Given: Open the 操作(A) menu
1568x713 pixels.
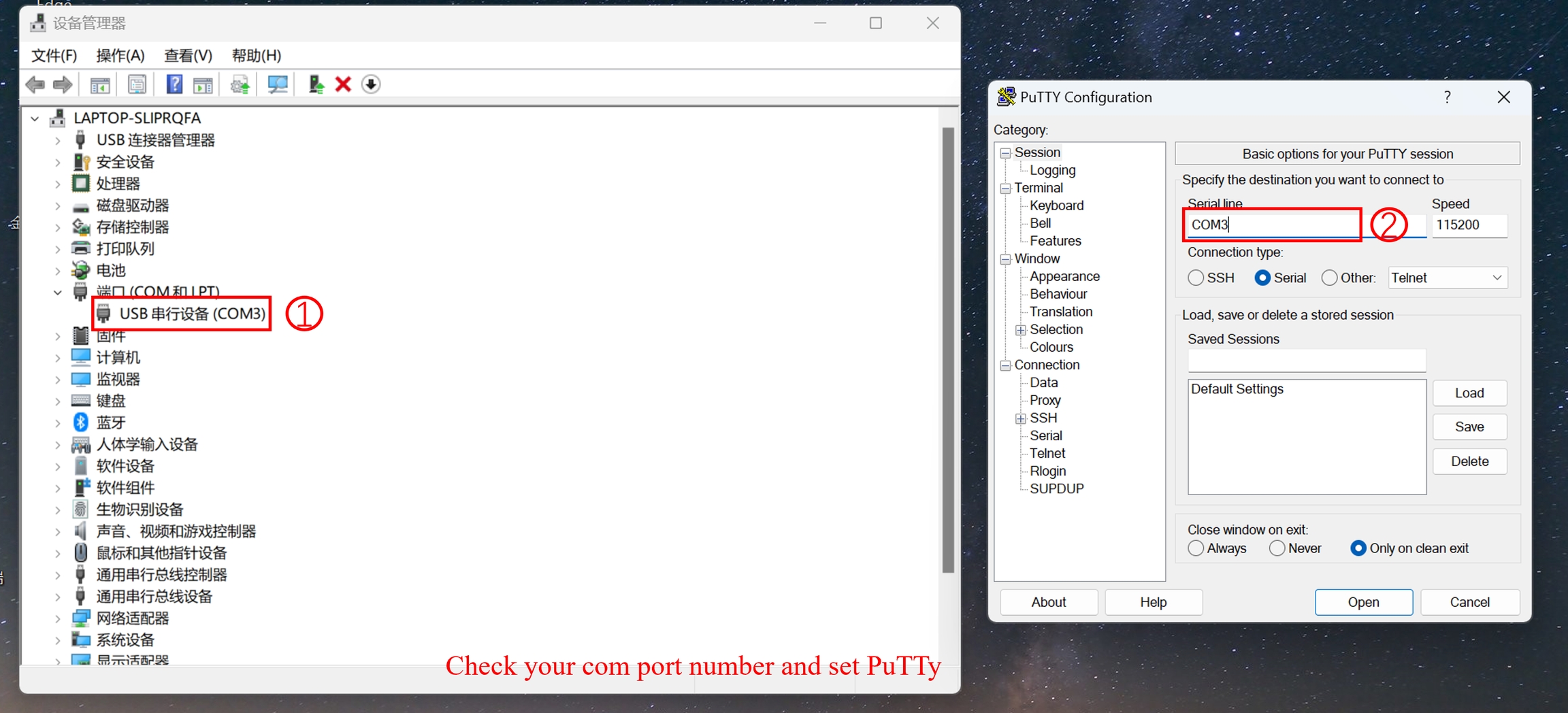Looking at the screenshot, I should pyautogui.click(x=120, y=55).
